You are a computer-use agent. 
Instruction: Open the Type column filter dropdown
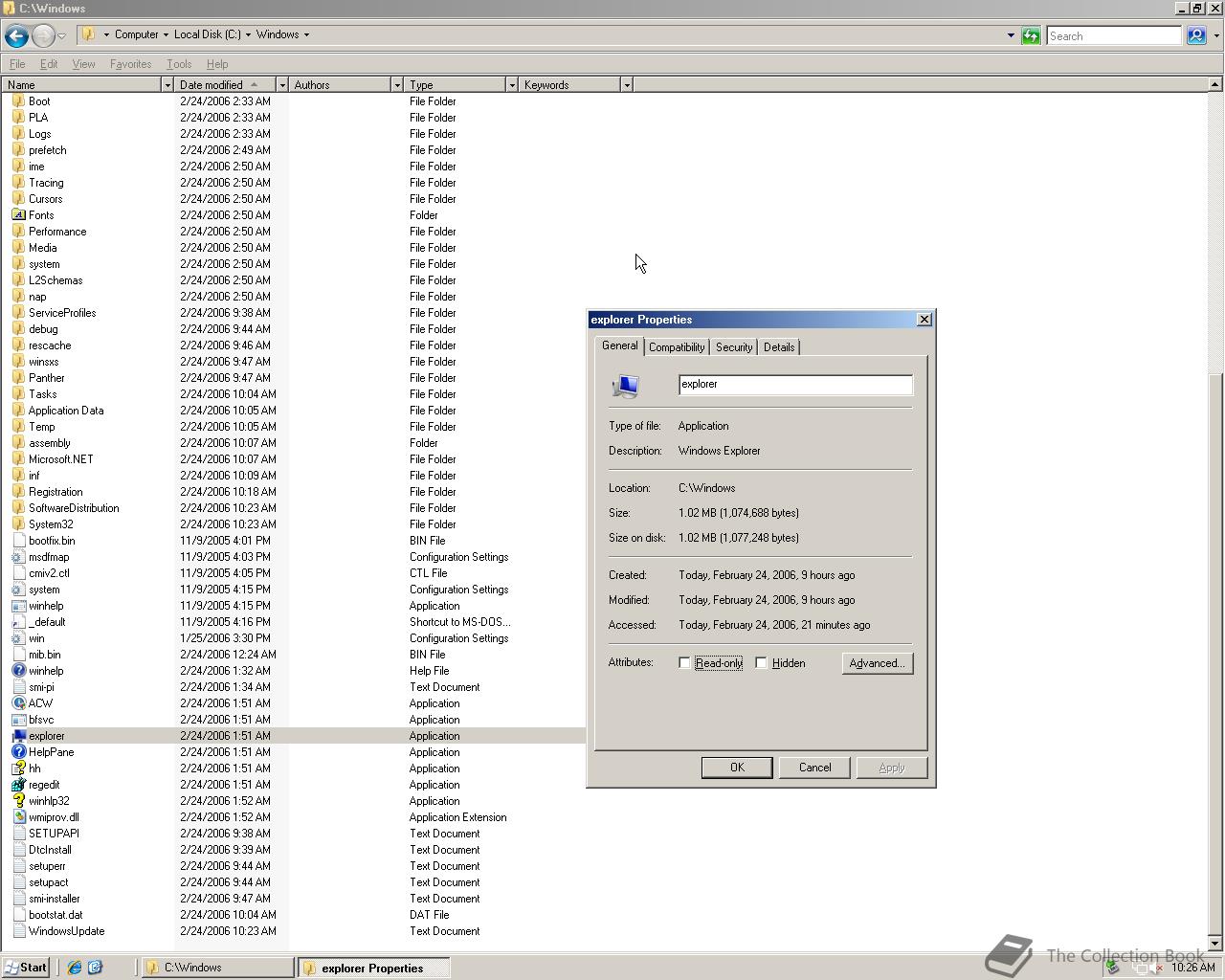click(x=512, y=85)
